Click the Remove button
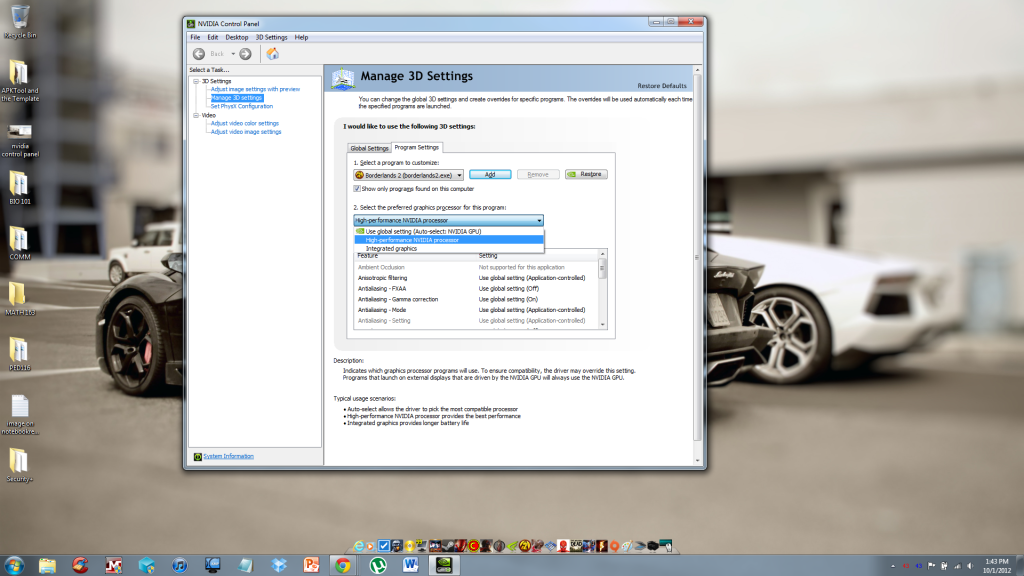This screenshot has width=1024, height=576. [x=537, y=174]
